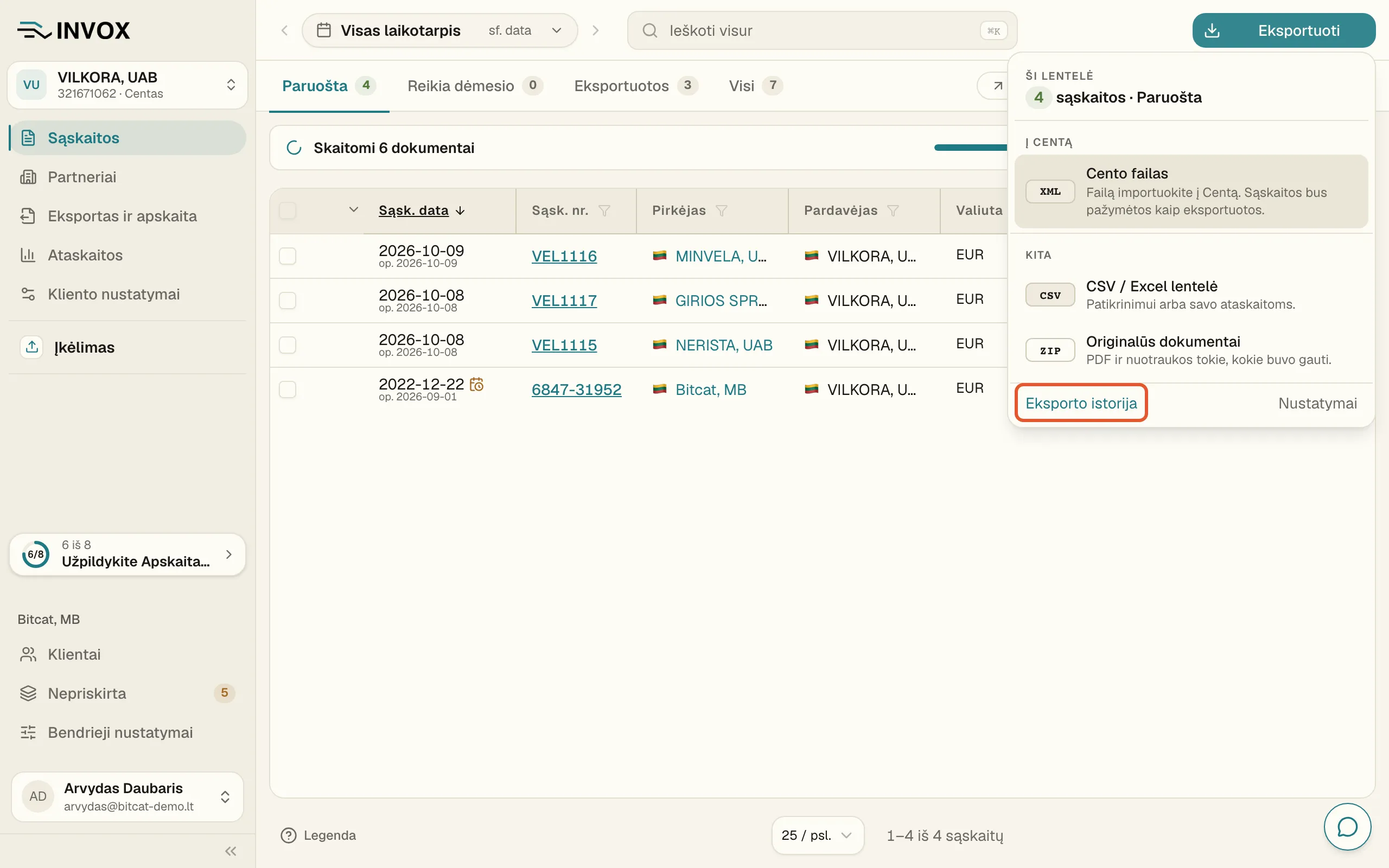Choose Originalūs dokumentai ZIP export

tap(1191, 350)
